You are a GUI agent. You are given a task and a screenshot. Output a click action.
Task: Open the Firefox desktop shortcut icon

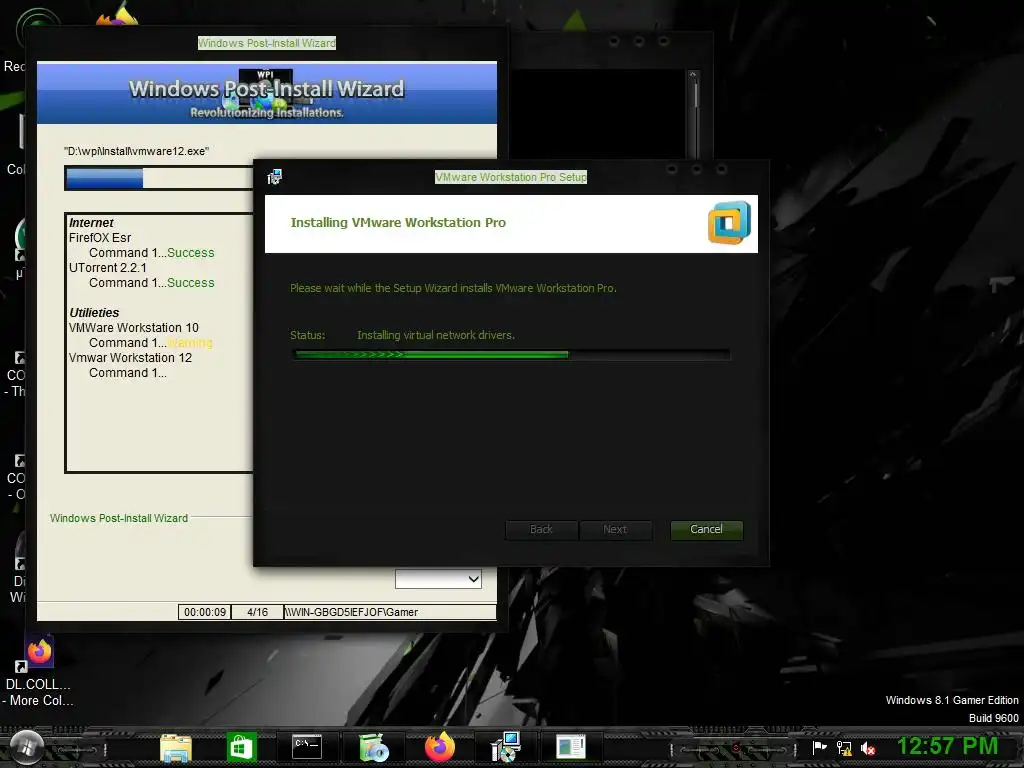point(39,651)
